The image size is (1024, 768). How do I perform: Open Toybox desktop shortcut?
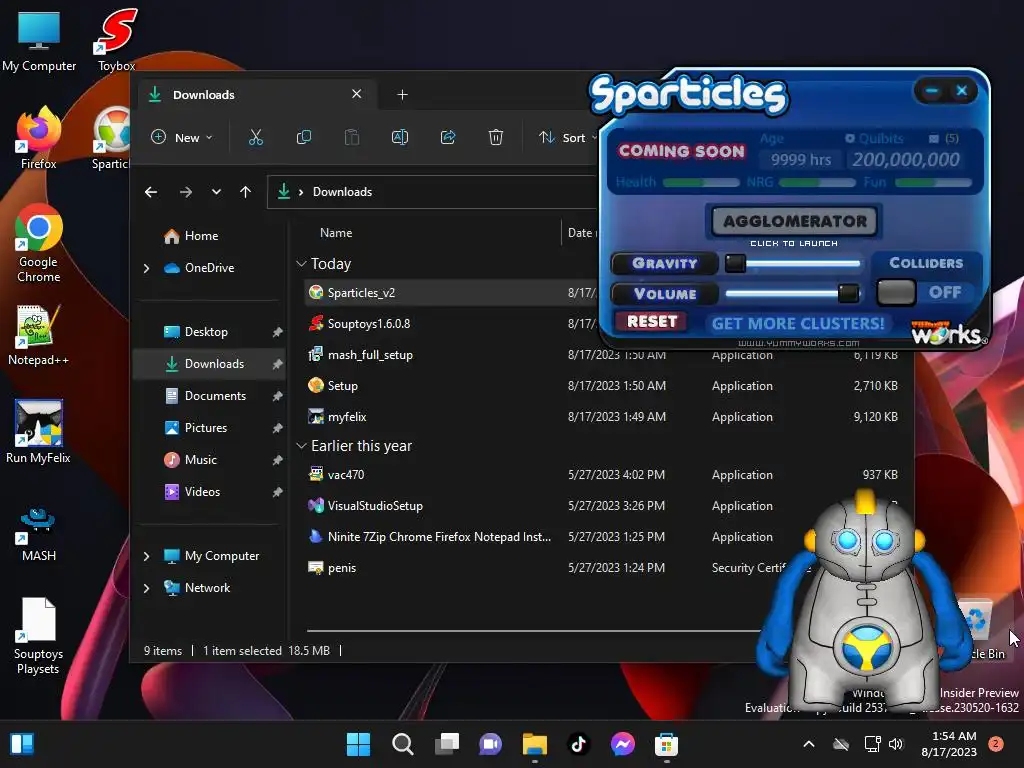pyautogui.click(x=117, y=39)
